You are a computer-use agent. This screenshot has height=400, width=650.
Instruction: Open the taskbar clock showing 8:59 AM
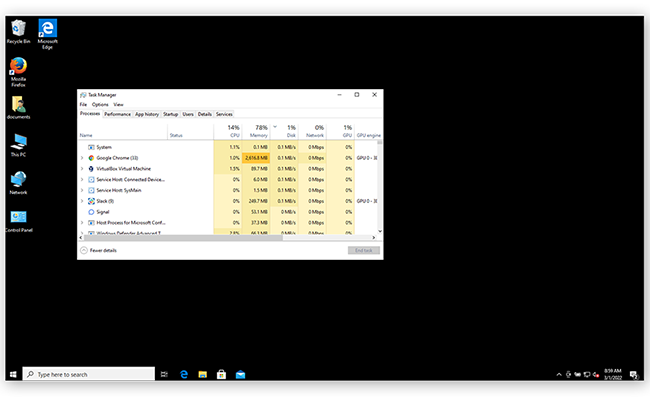click(613, 374)
